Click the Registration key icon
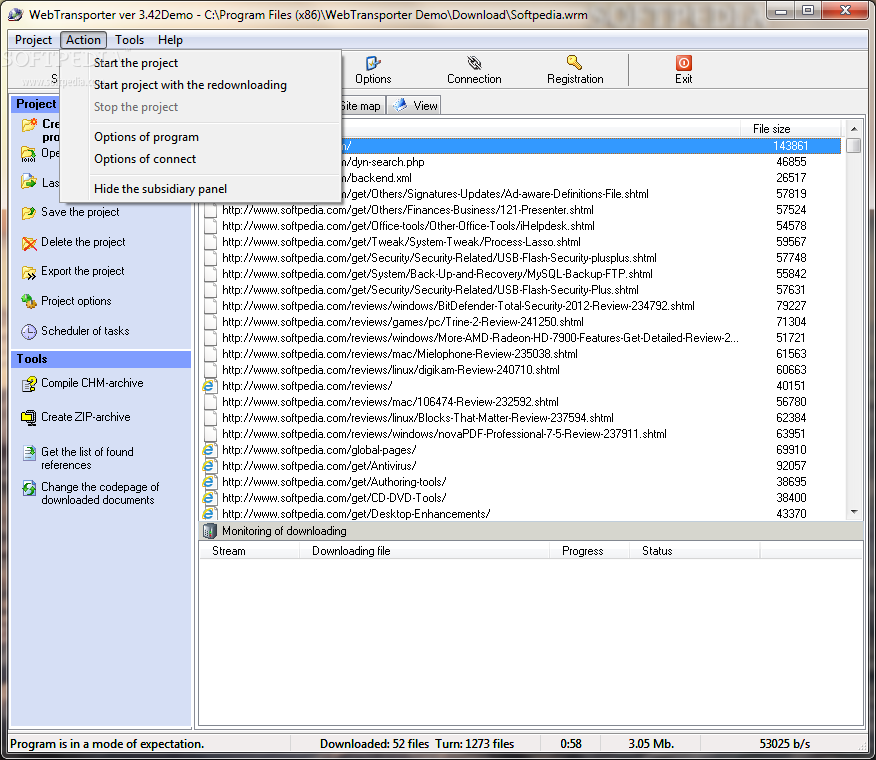This screenshot has width=876, height=760. pyautogui.click(x=574, y=62)
